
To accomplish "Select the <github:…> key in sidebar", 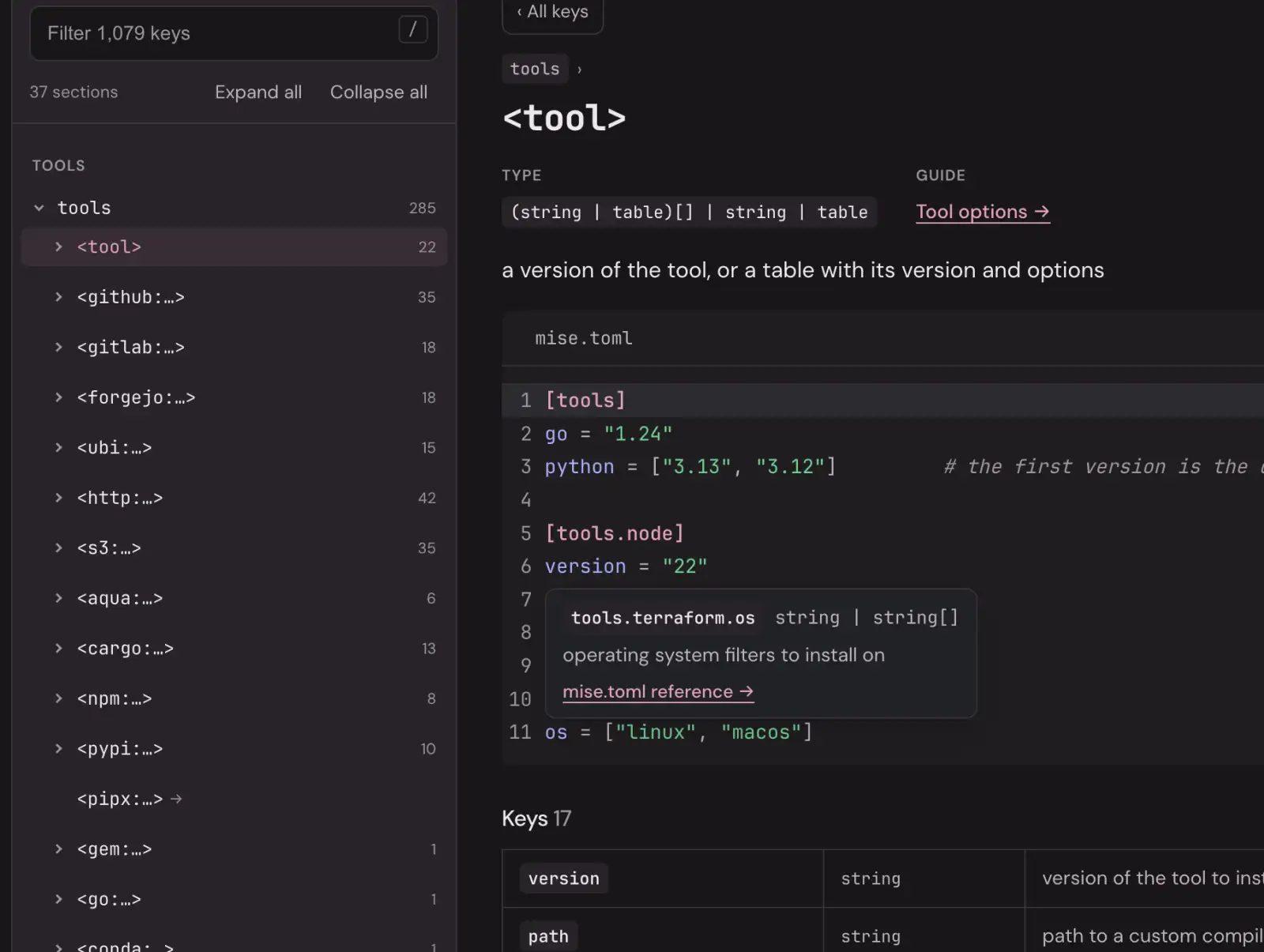I will [130, 297].
